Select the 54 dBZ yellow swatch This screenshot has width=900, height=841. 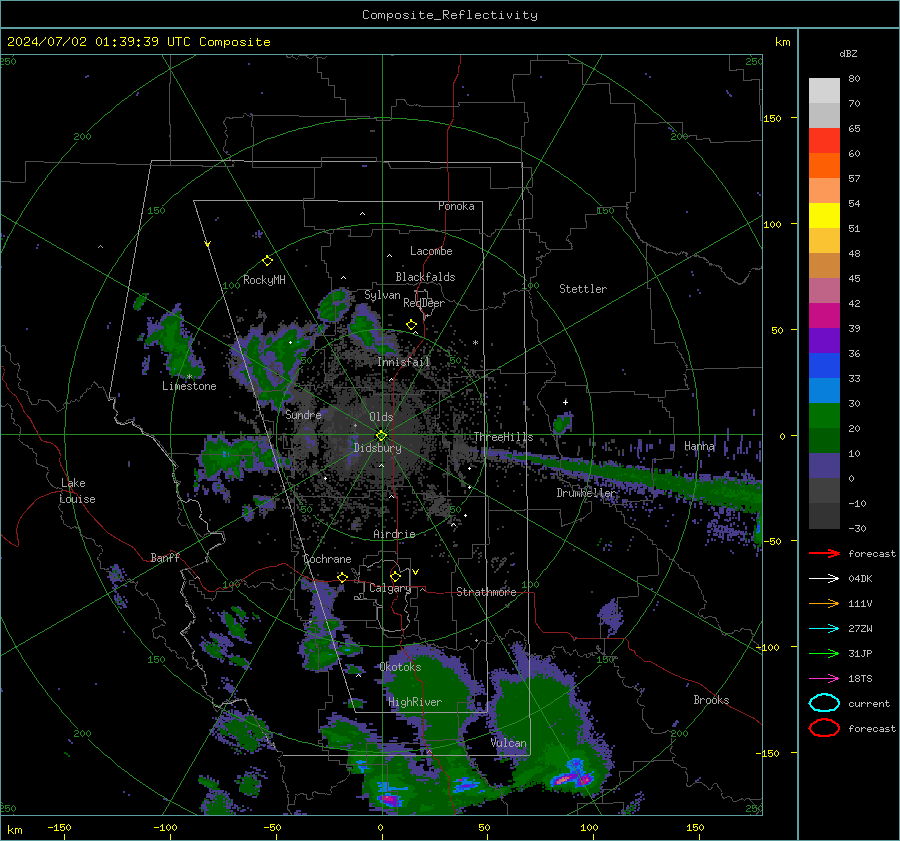(x=824, y=215)
